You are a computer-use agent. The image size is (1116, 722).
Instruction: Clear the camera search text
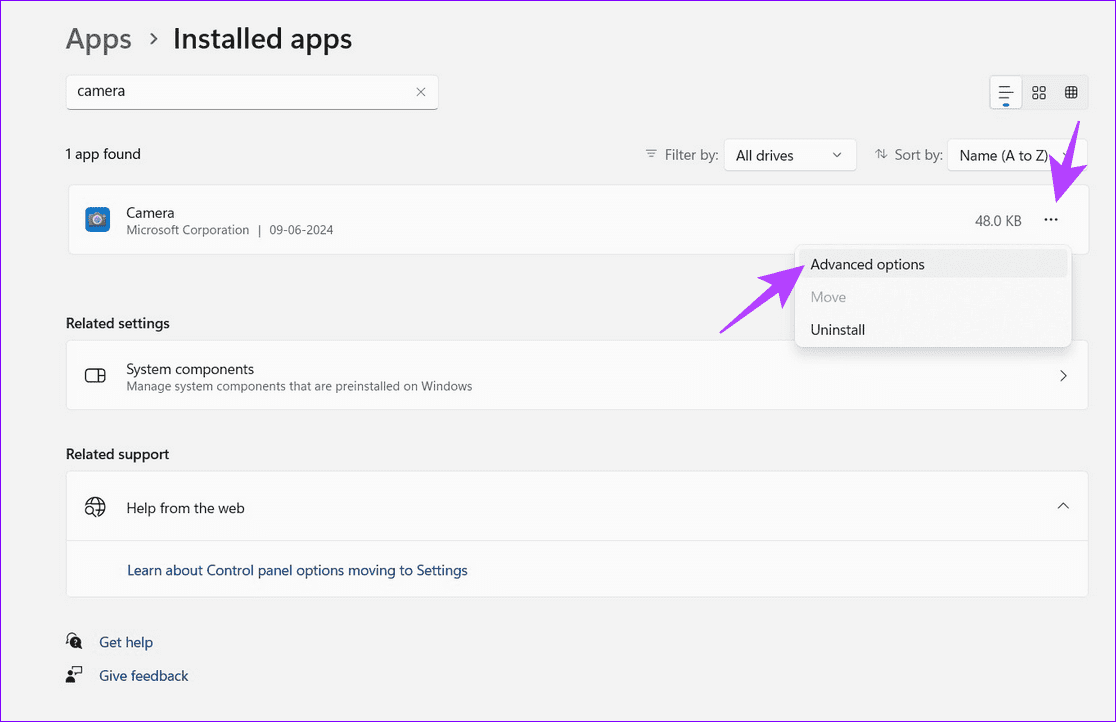421,92
